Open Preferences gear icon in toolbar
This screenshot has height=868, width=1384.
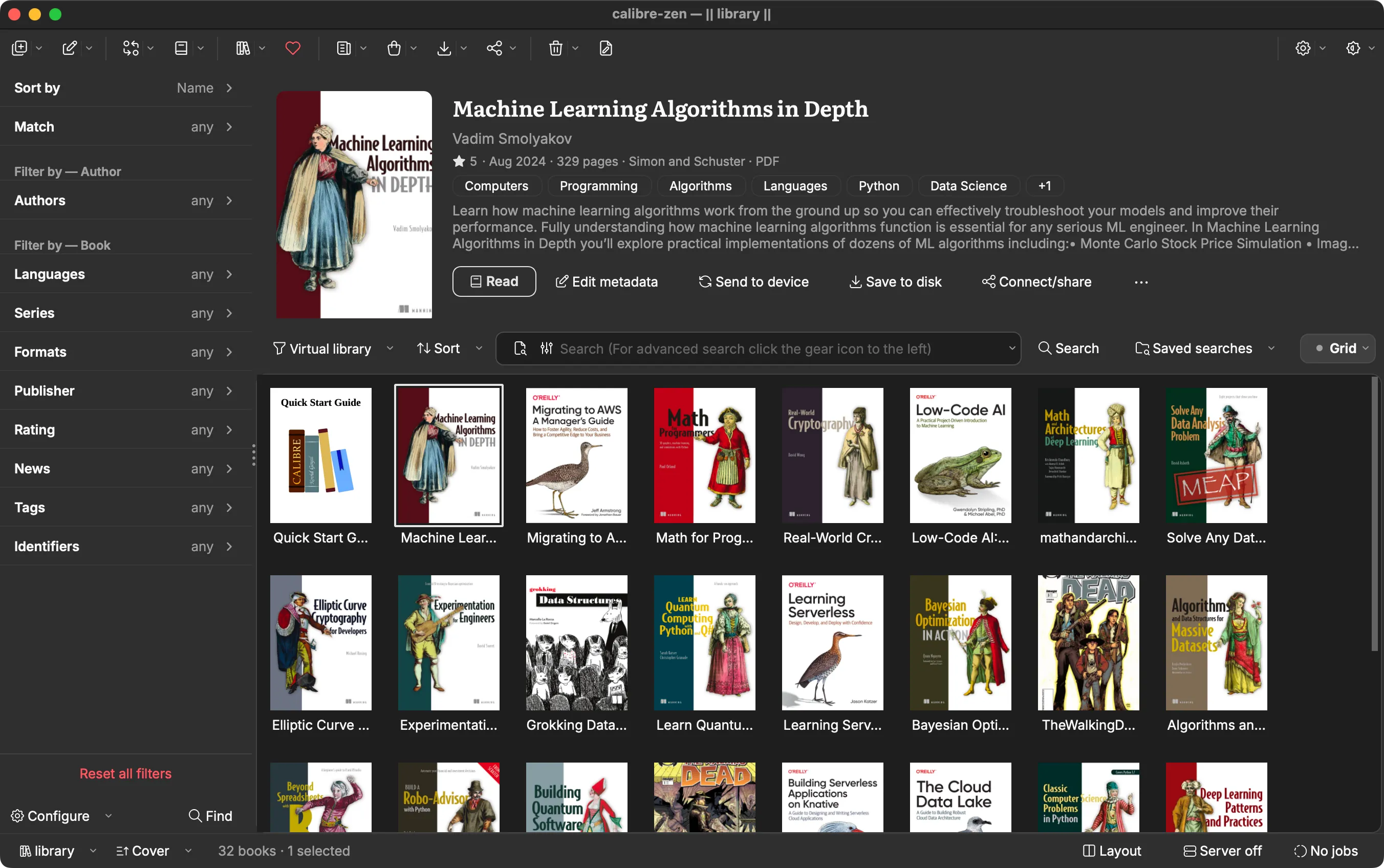coord(1303,48)
